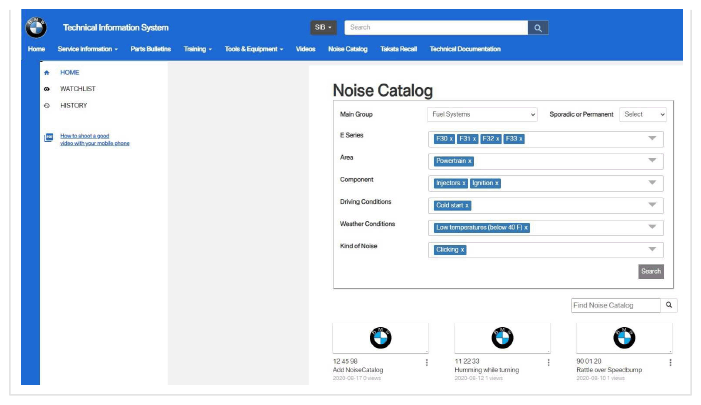Open Sporadic or Permanent select box
701x405 pixels.
[643, 115]
